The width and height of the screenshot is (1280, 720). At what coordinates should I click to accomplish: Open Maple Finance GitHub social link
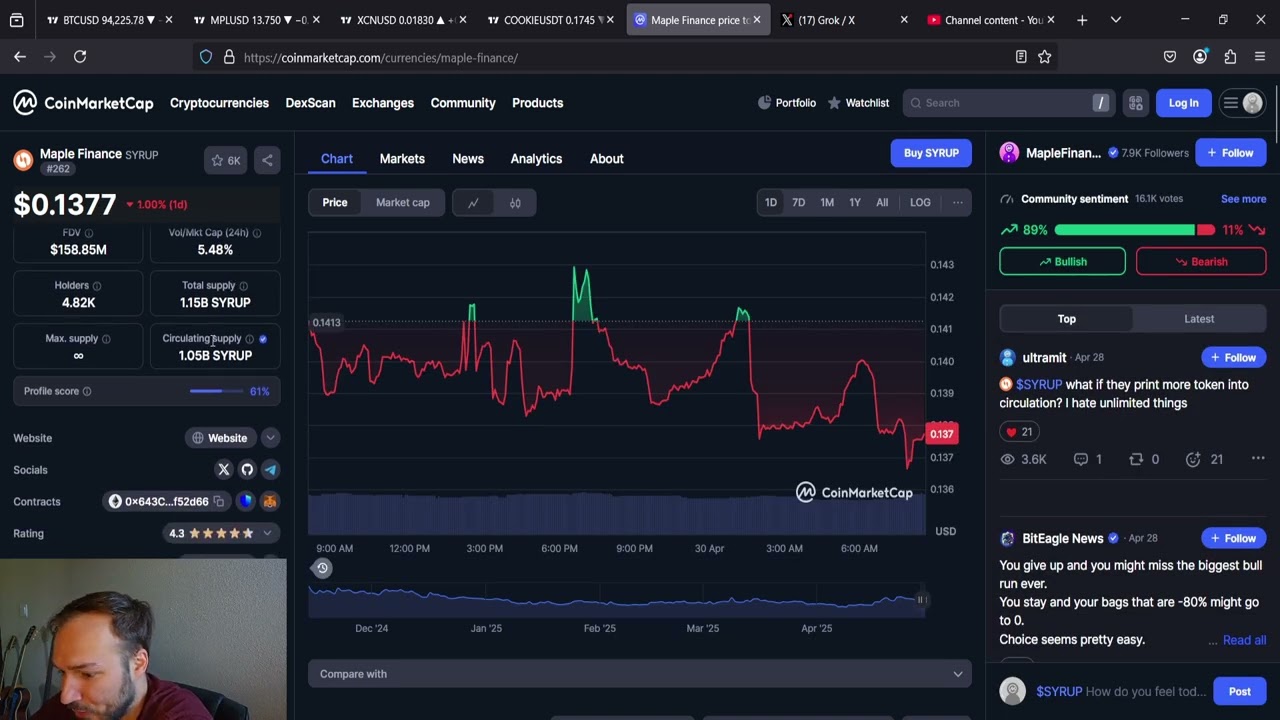[247, 469]
